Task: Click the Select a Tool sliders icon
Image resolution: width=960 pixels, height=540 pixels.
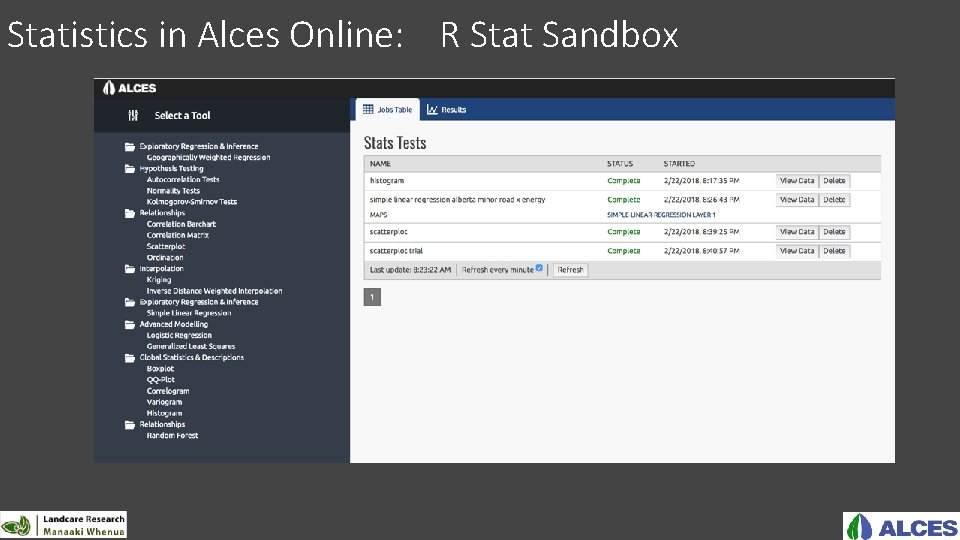Action: (x=133, y=115)
